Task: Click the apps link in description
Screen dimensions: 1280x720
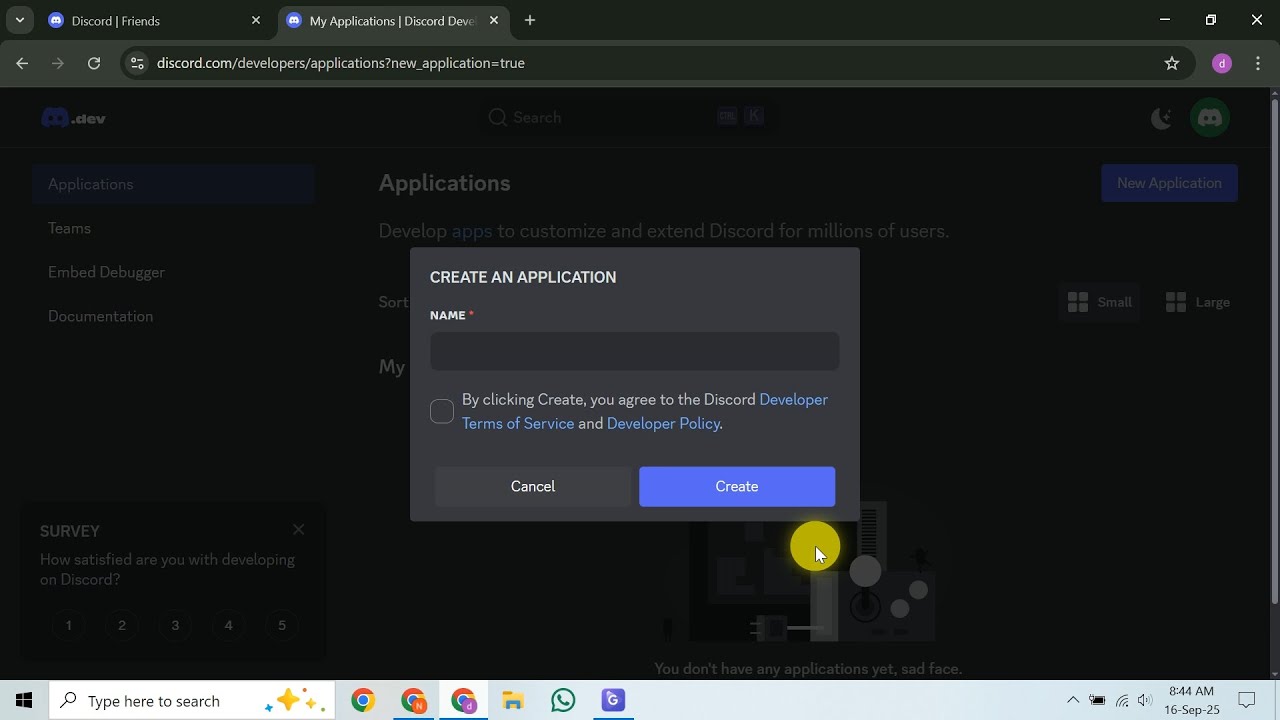Action: [x=472, y=231]
